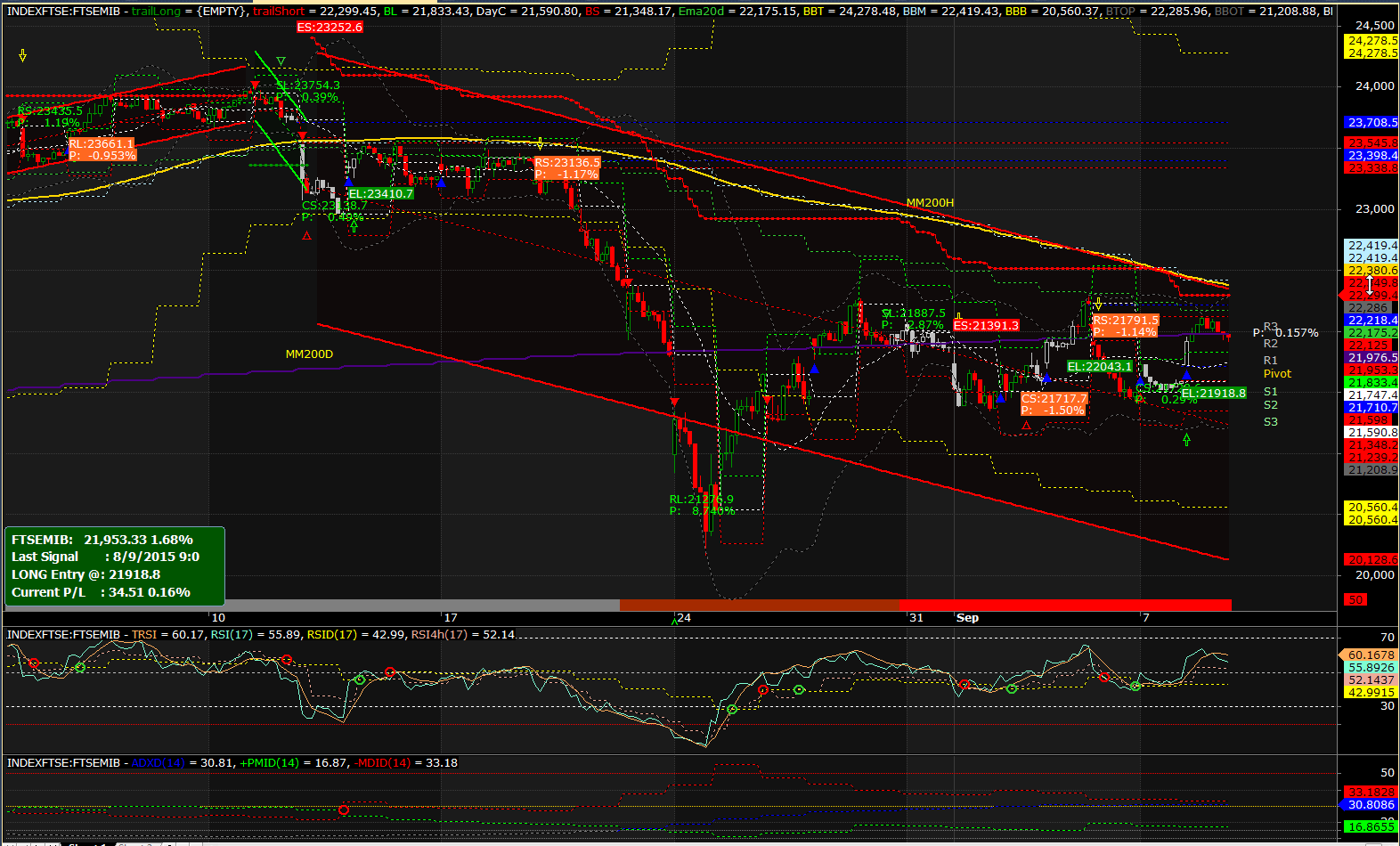Click the lowest green circle in RSI pane

(731, 710)
